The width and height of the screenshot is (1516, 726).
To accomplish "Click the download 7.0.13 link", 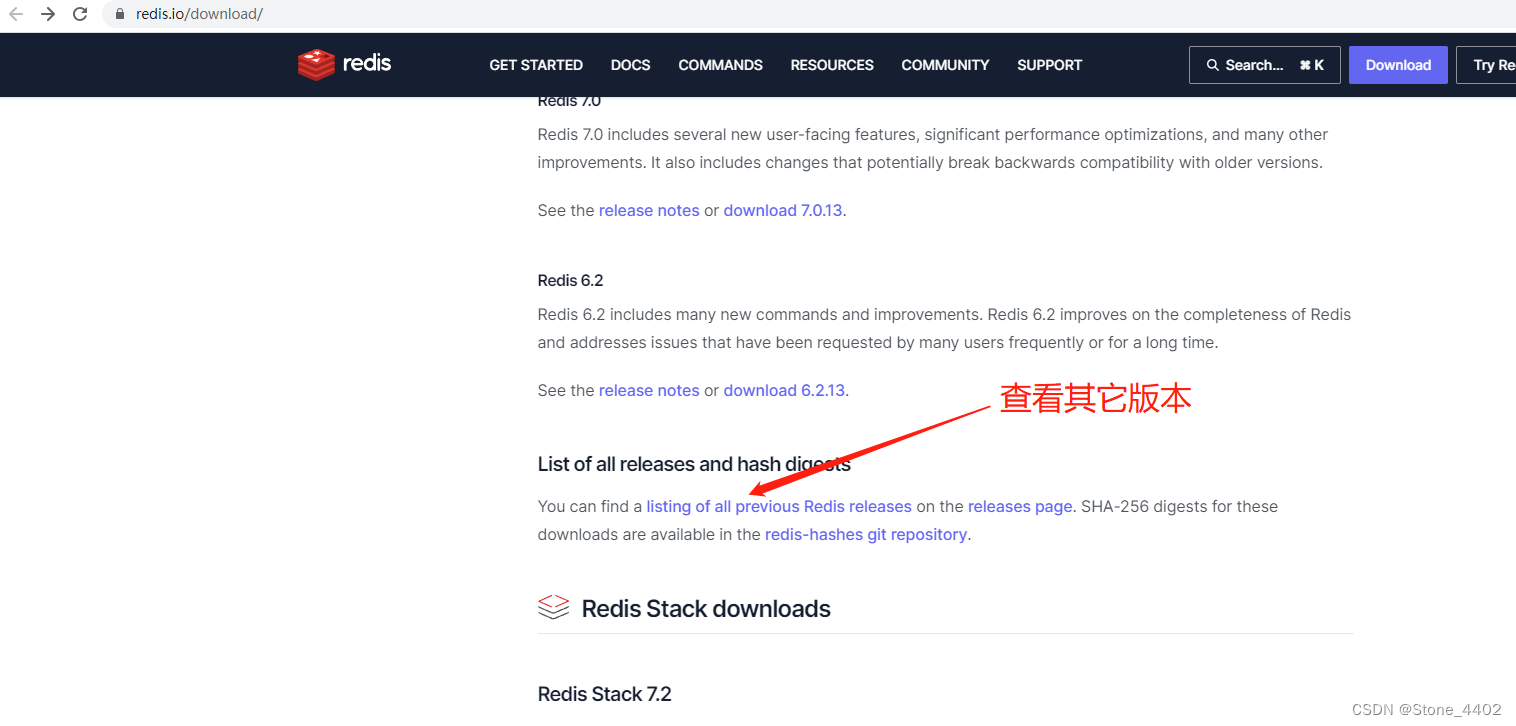I will (783, 210).
